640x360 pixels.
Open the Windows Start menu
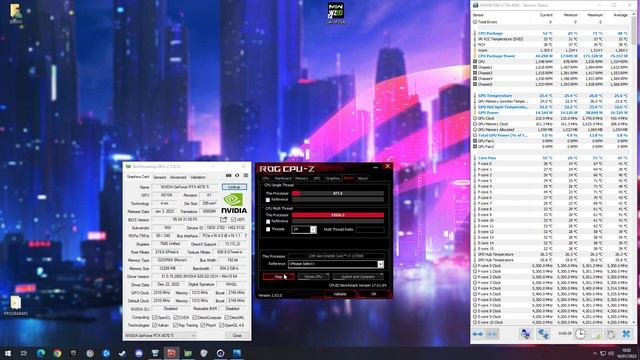tap(8, 353)
